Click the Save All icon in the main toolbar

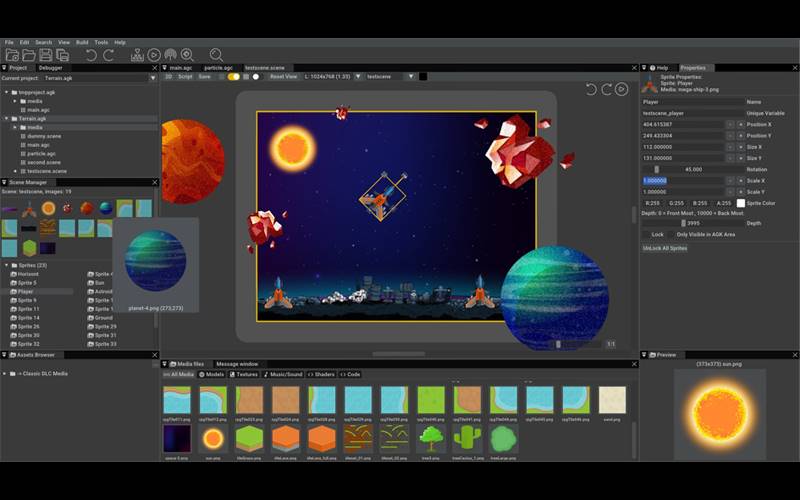[63, 55]
